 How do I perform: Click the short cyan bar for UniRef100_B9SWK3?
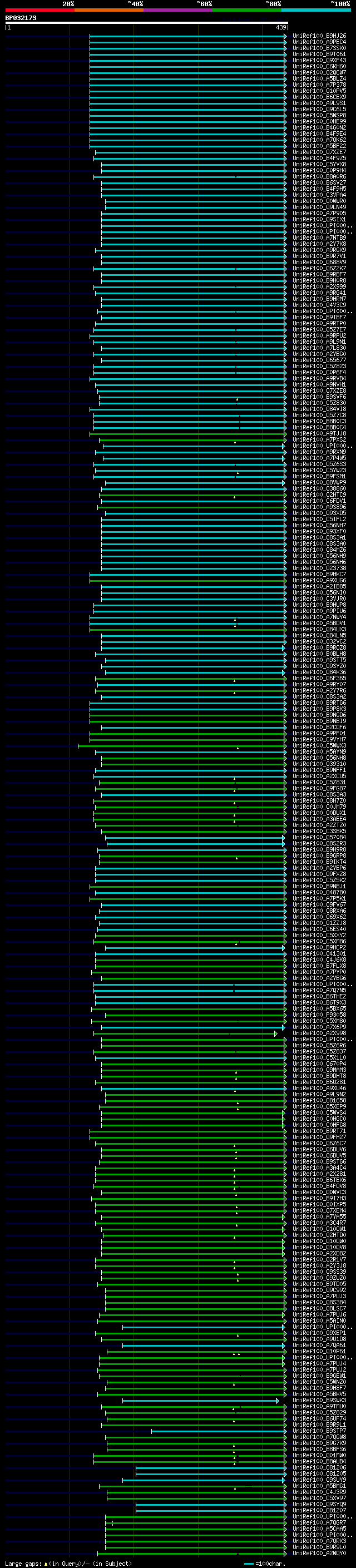(x=200, y=1401)
